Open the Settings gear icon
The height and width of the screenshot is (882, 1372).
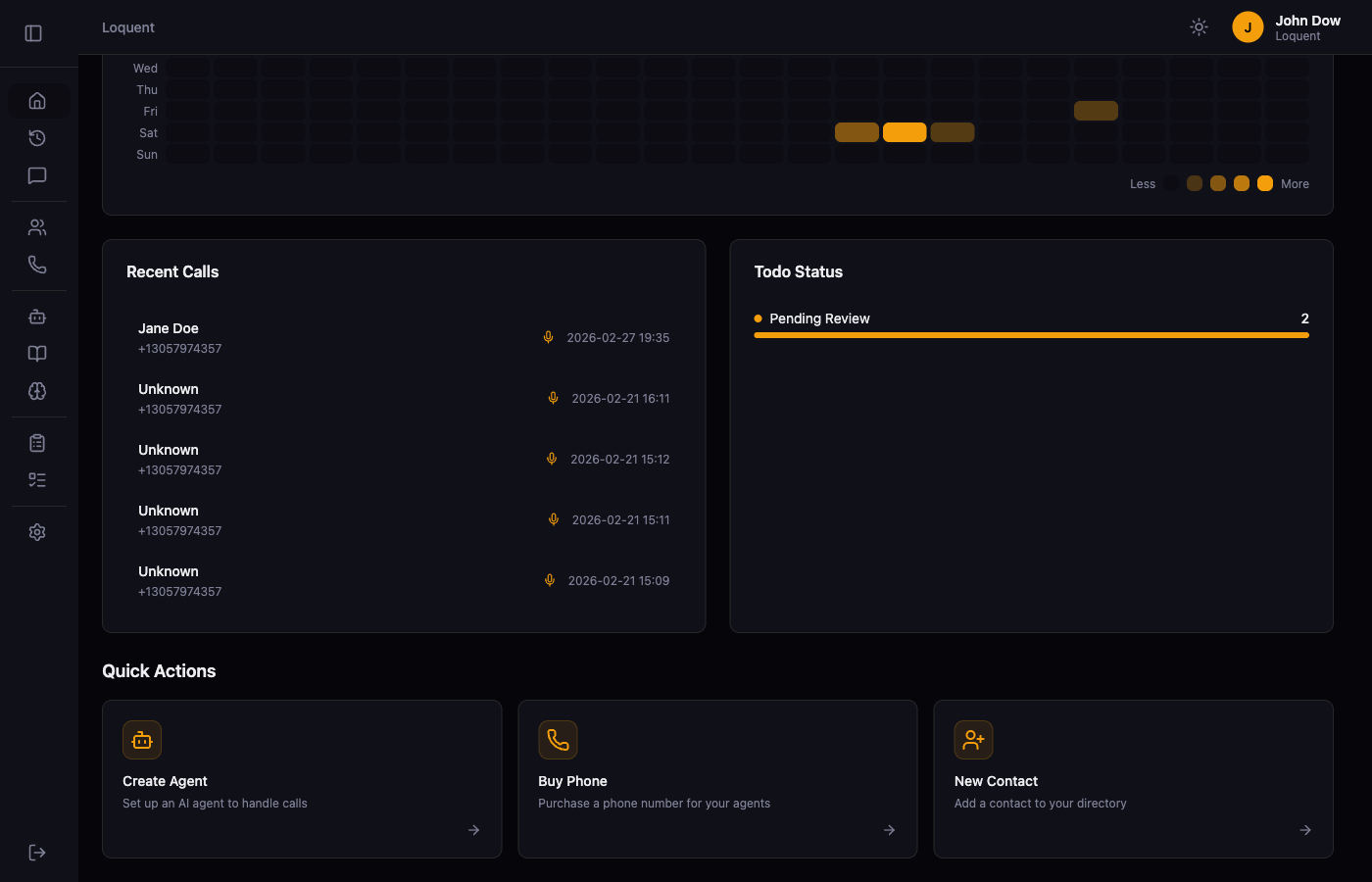coord(37,532)
